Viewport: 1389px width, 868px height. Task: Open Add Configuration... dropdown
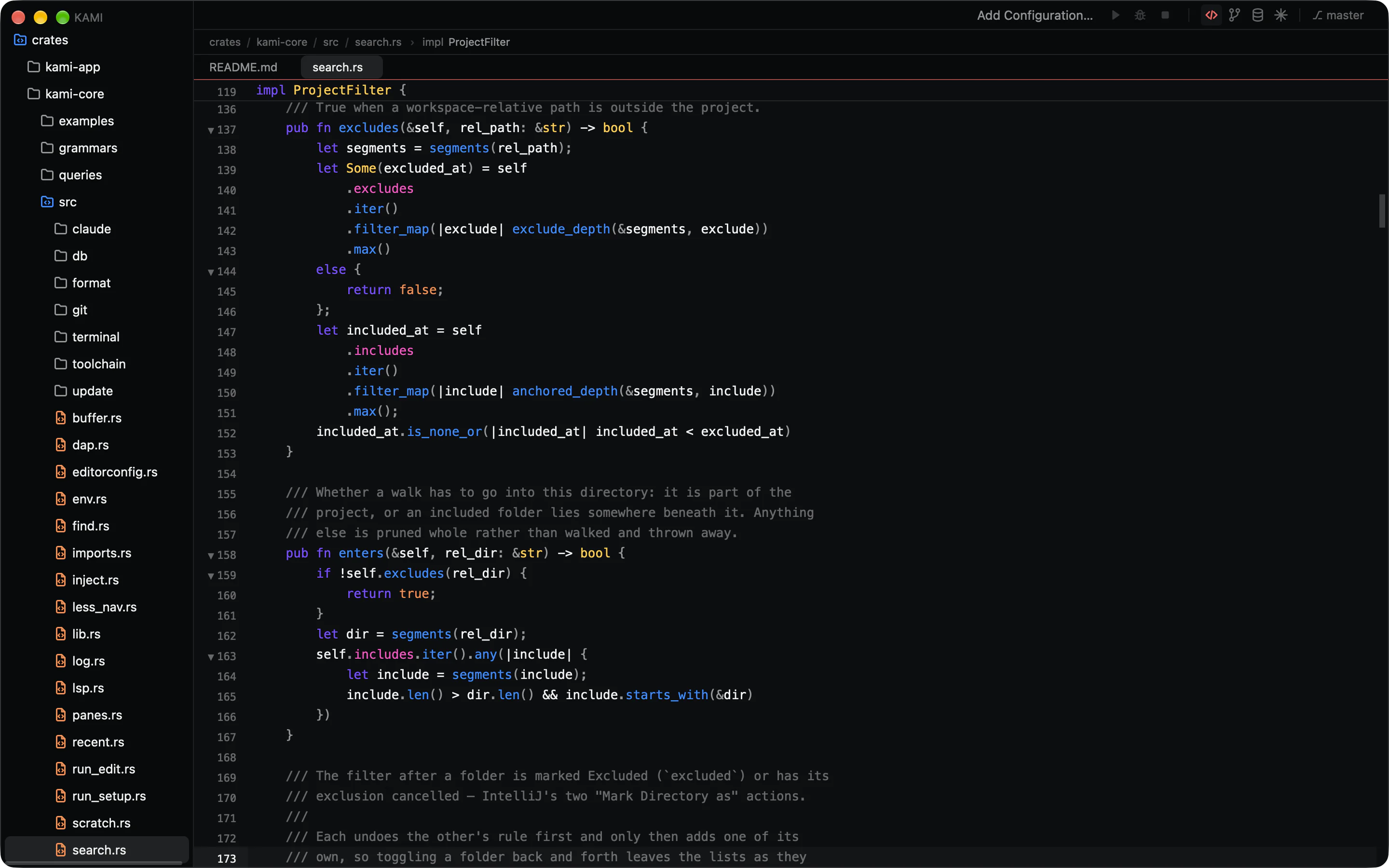pyautogui.click(x=1035, y=15)
